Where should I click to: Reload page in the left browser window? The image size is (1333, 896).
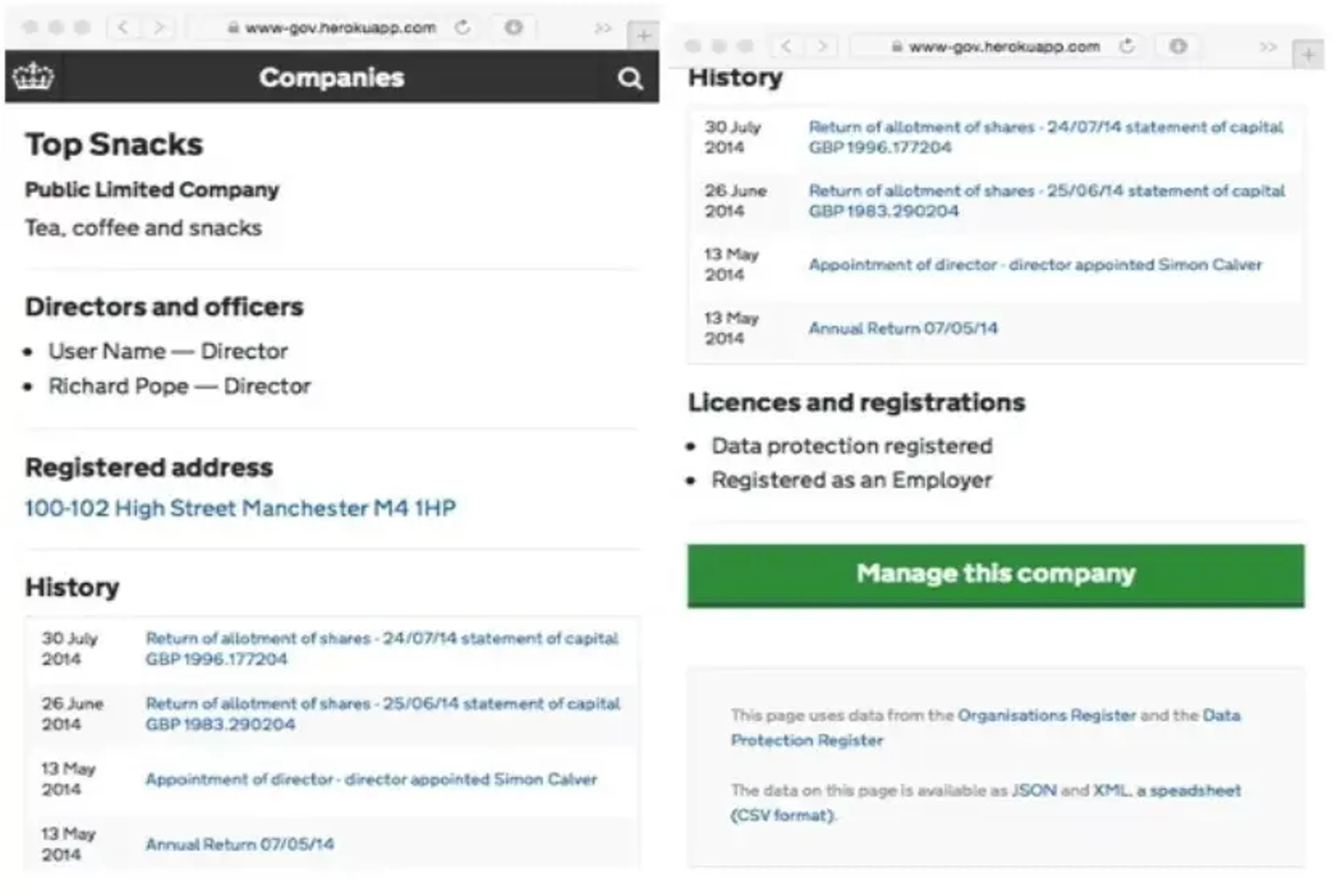(x=462, y=27)
